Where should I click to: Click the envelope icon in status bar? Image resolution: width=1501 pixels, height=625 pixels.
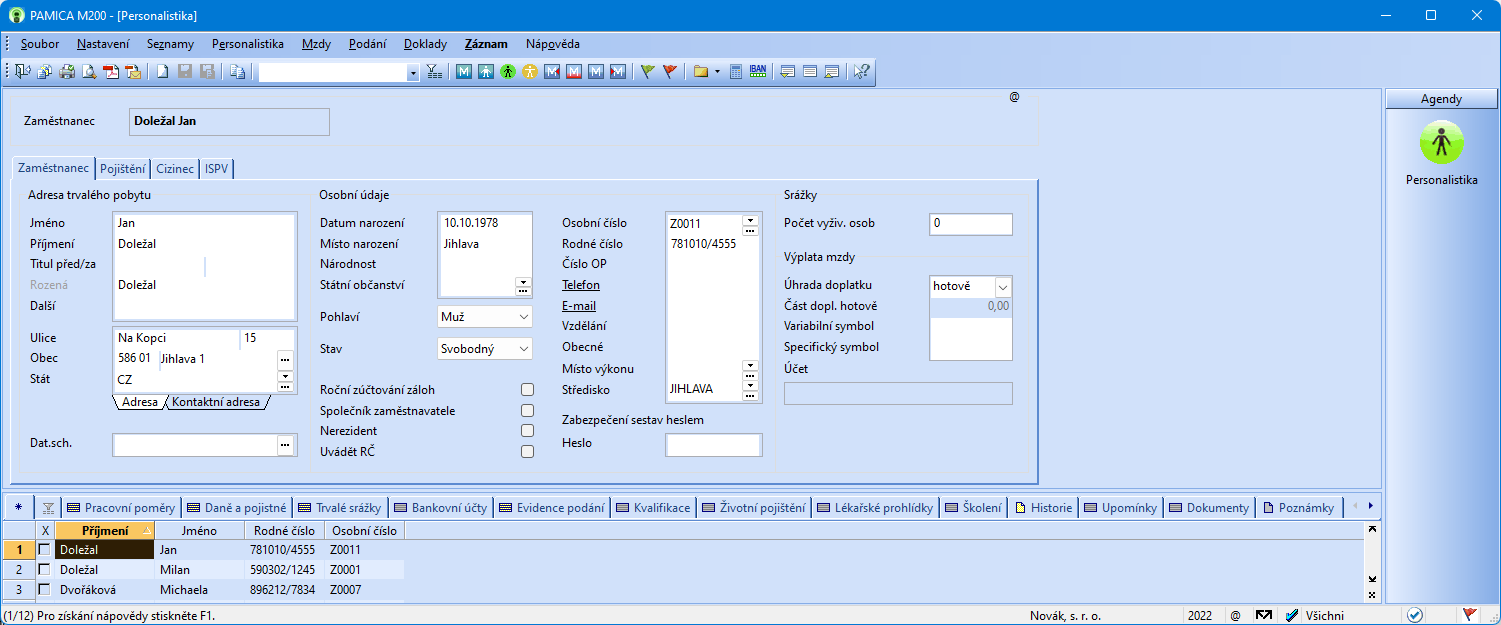pos(1264,615)
